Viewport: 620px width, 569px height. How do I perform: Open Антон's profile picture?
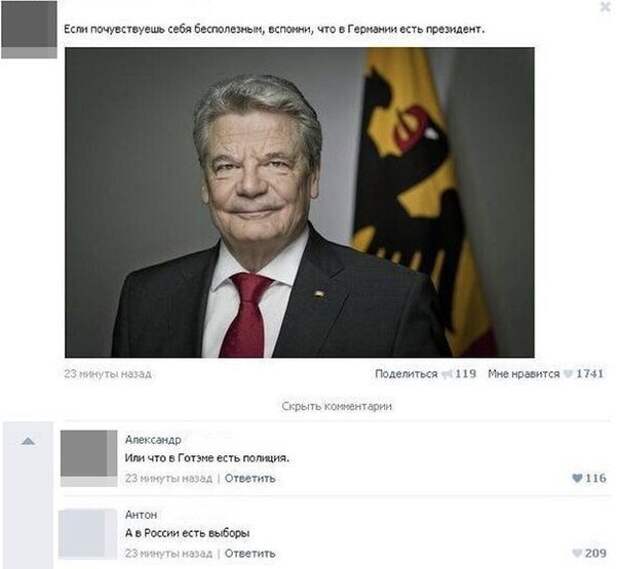(x=88, y=534)
